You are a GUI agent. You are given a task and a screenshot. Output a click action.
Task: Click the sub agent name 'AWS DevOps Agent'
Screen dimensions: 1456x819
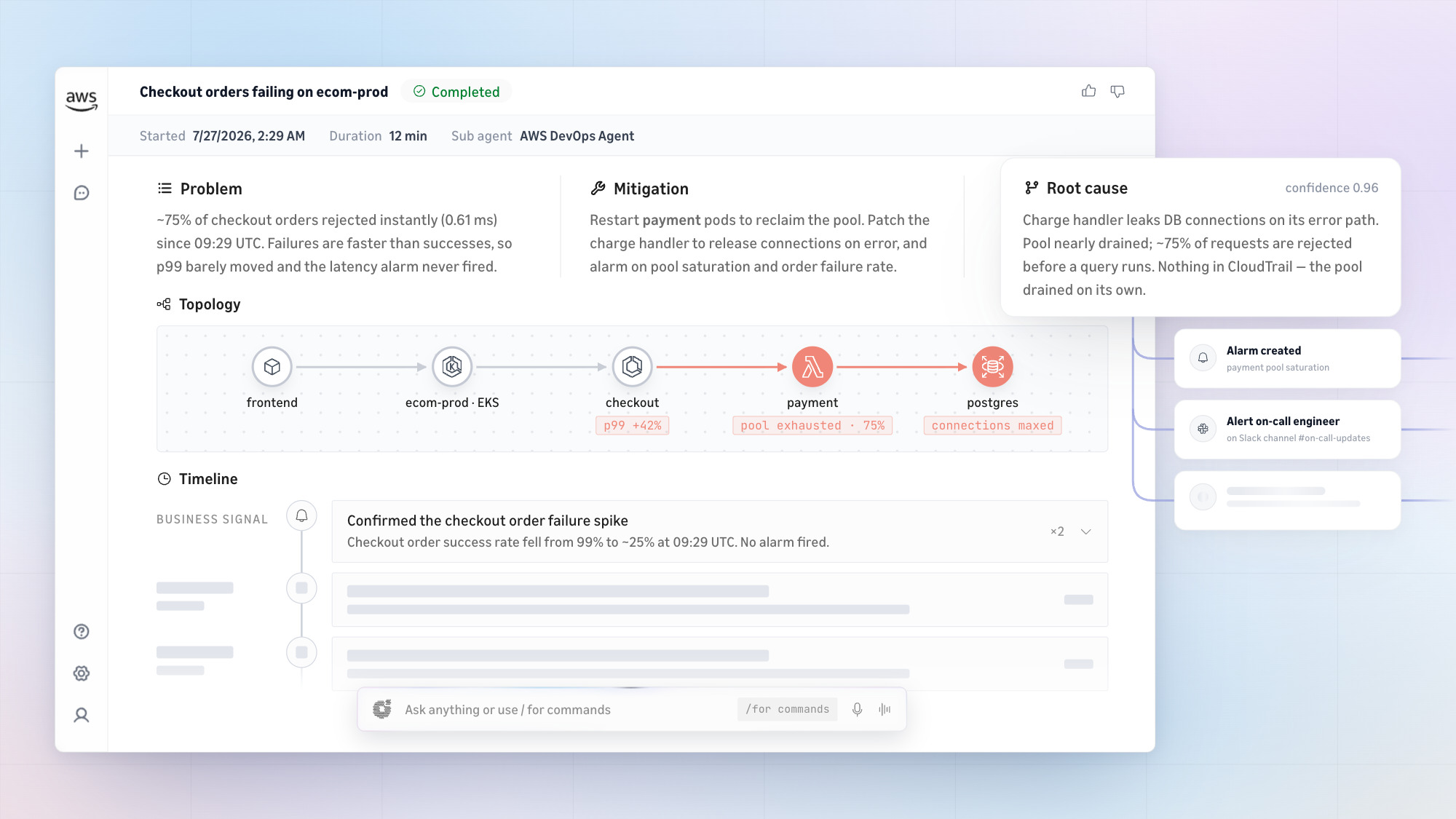(x=577, y=136)
